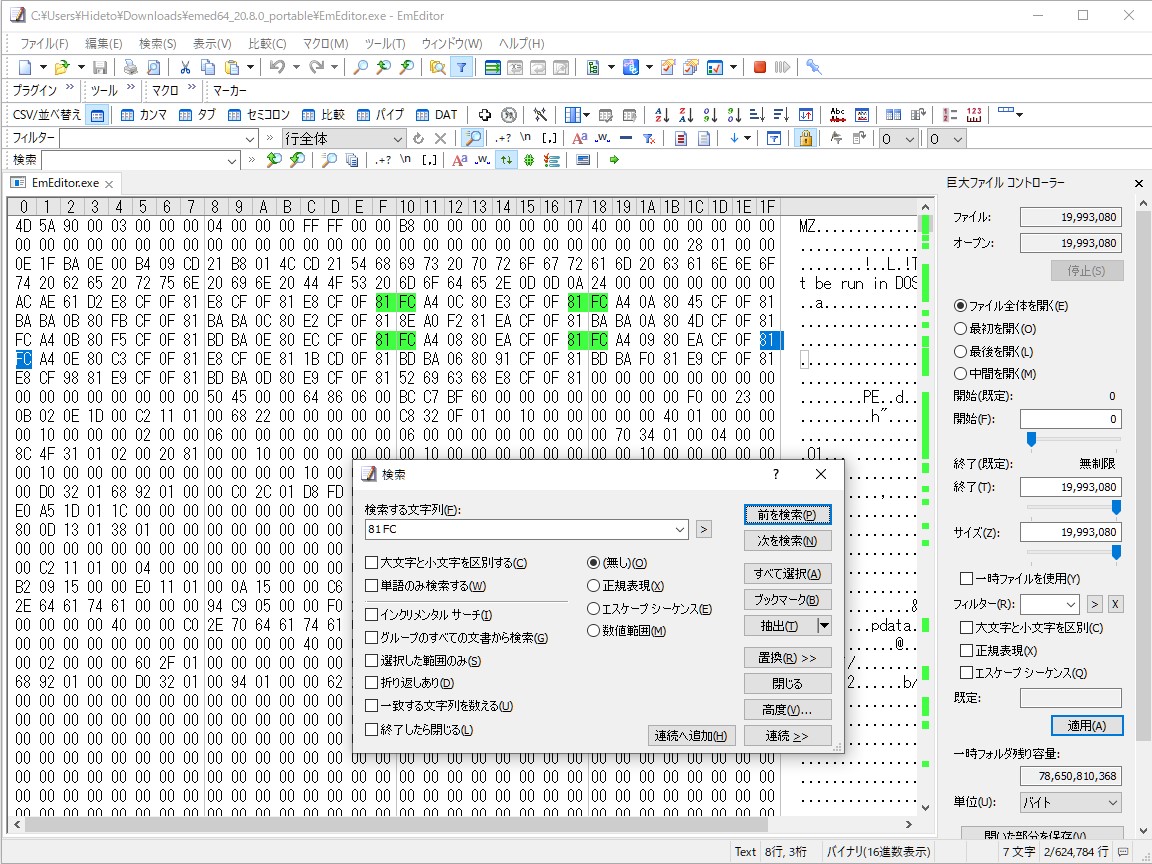This screenshot has width=1152, height=864.
Task: Click green arrow icon in search toolbar
Action: (x=613, y=160)
